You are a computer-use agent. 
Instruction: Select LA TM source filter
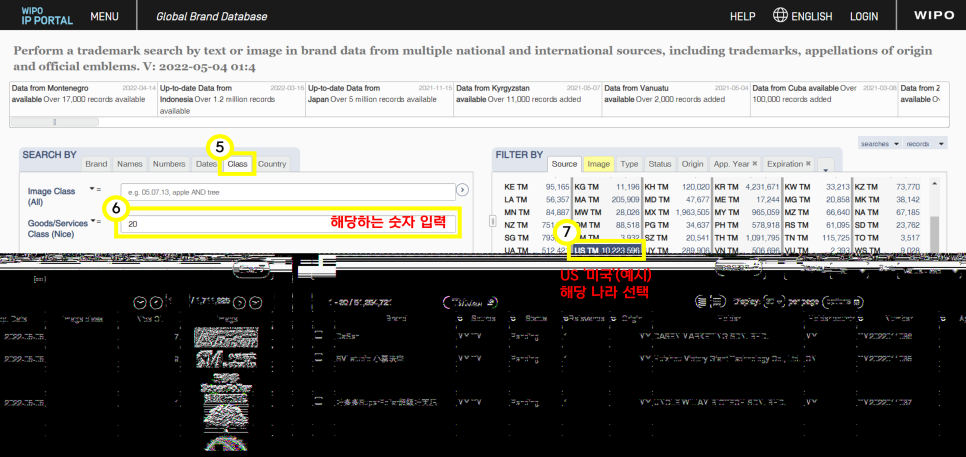click(x=537, y=200)
